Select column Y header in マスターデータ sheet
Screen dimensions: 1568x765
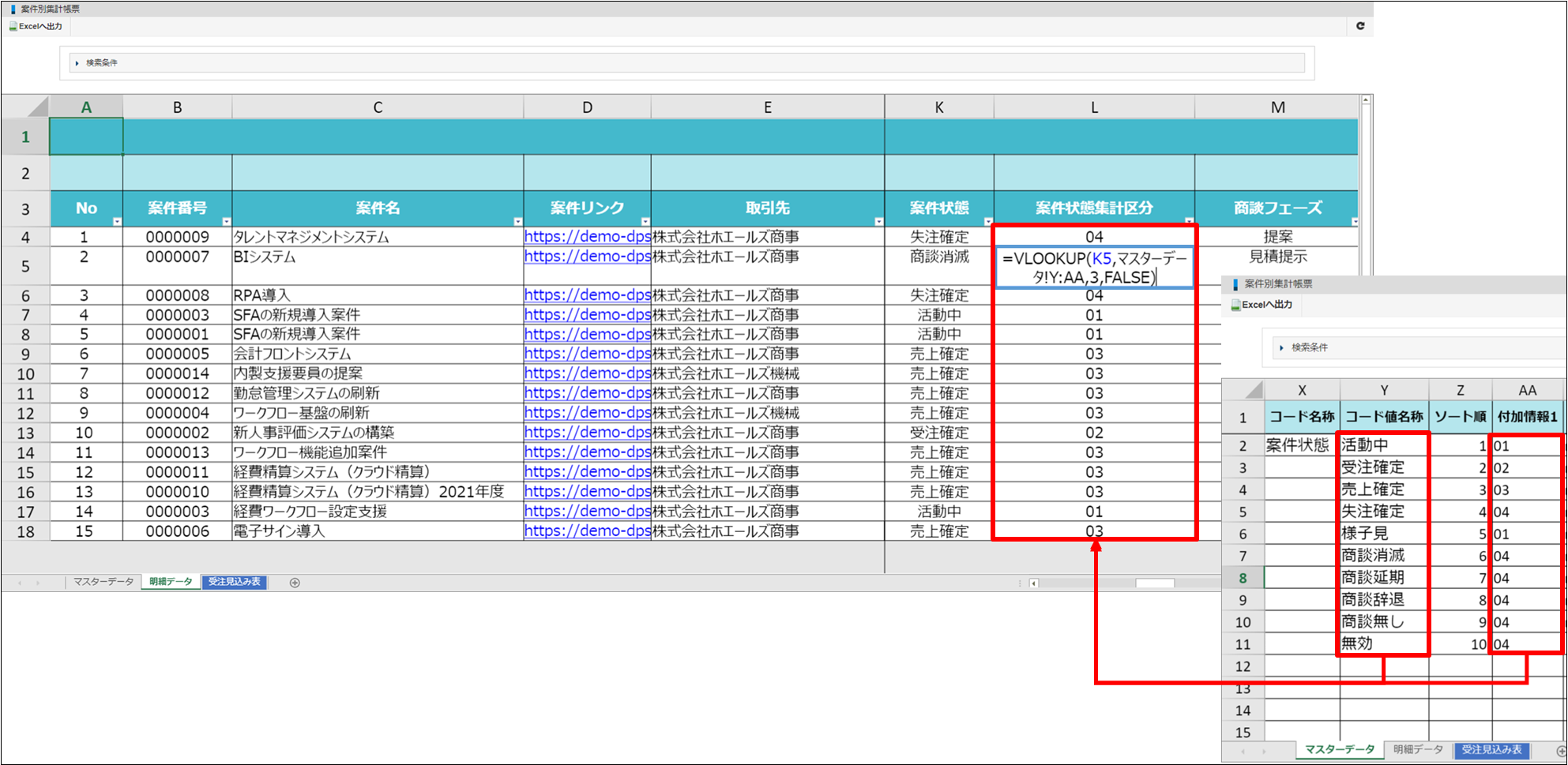[x=1384, y=390]
